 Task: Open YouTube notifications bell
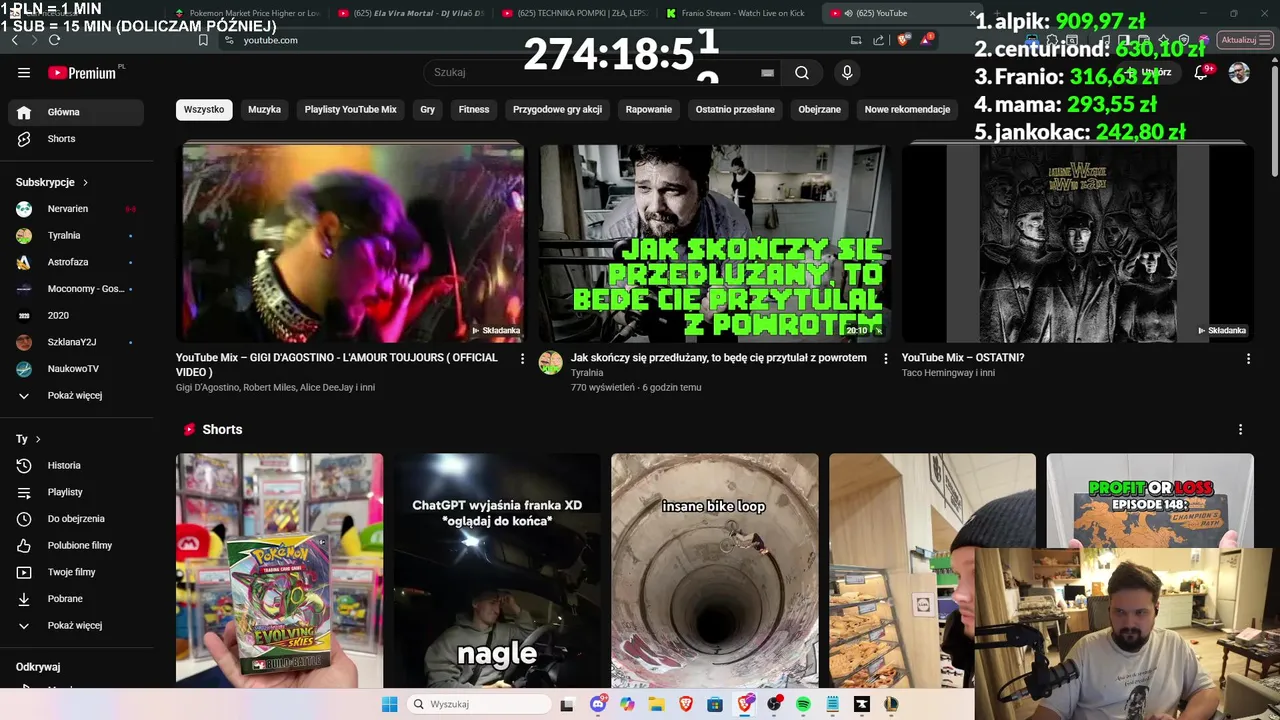pyautogui.click(x=1201, y=72)
